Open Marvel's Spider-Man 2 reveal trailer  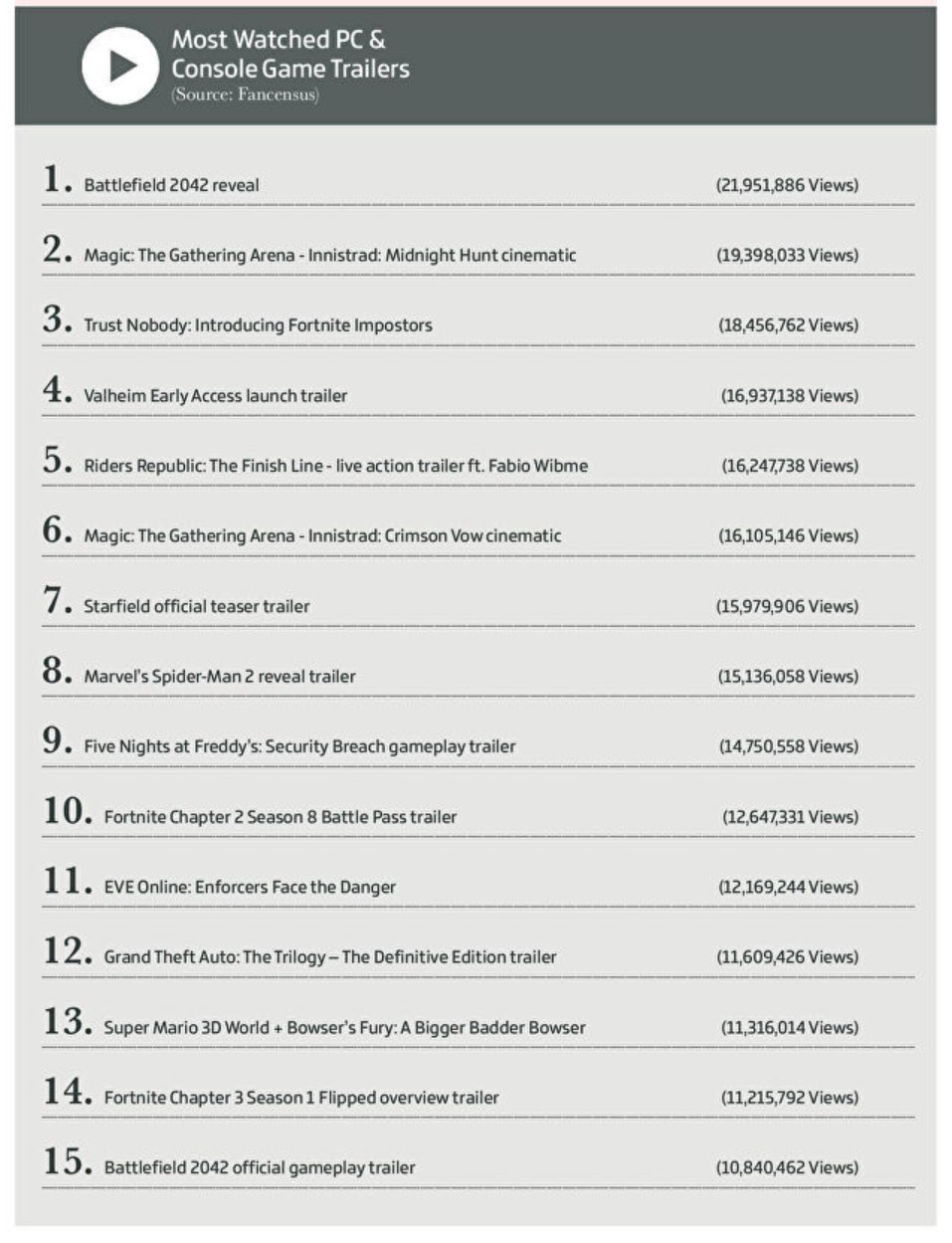(x=220, y=677)
